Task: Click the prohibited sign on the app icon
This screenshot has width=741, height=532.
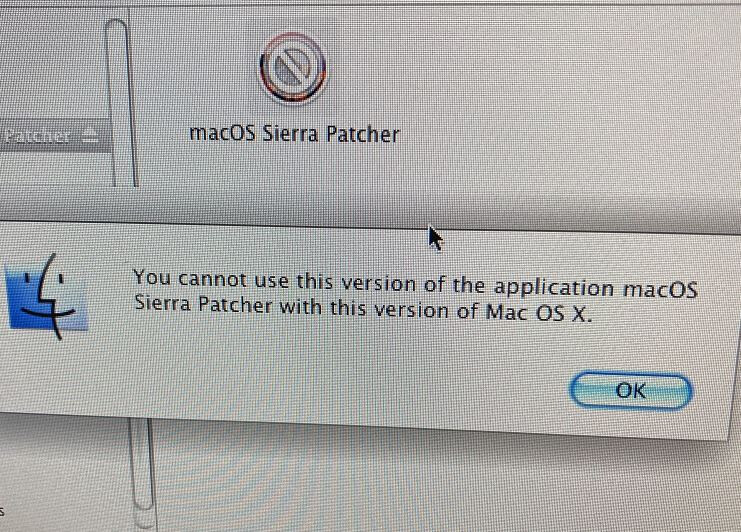Action: pyautogui.click(x=293, y=69)
